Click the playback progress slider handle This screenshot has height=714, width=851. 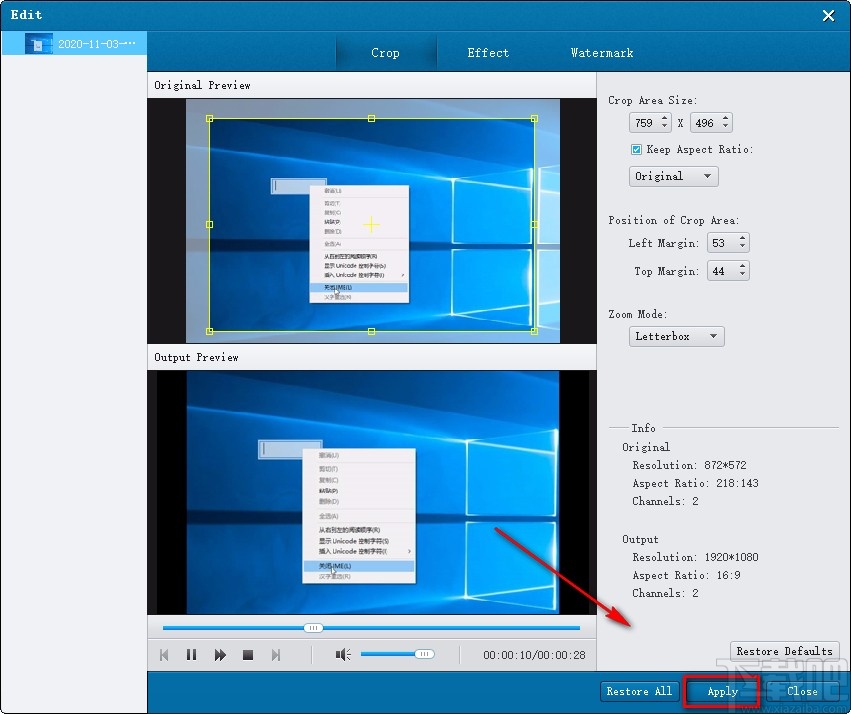(x=313, y=628)
